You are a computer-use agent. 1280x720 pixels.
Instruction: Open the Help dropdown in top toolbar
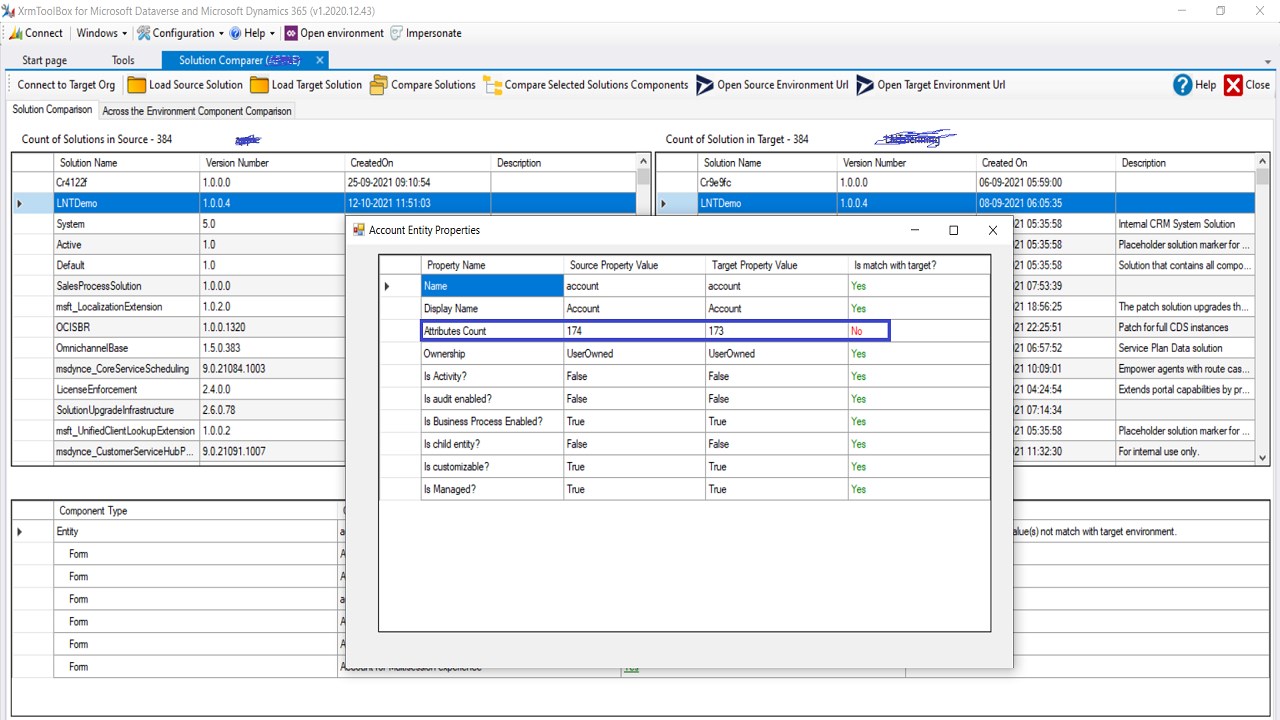coord(252,33)
